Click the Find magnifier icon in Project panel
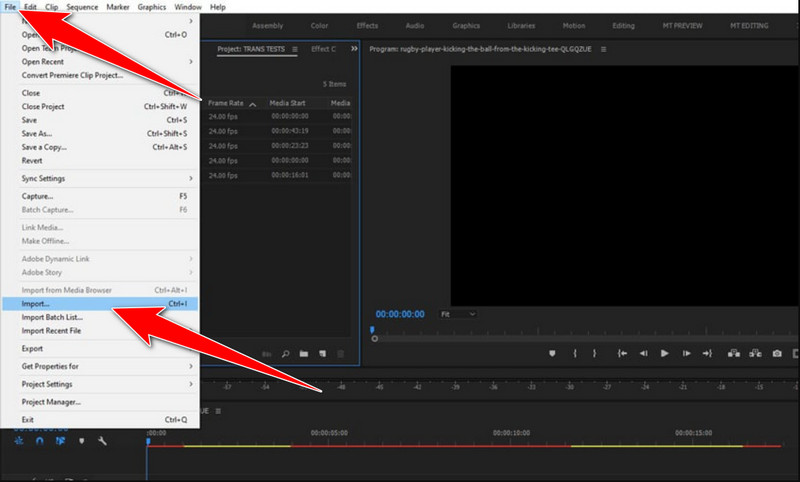Screen dimensions: 800x482 pyautogui.click(x=286, y=353)
